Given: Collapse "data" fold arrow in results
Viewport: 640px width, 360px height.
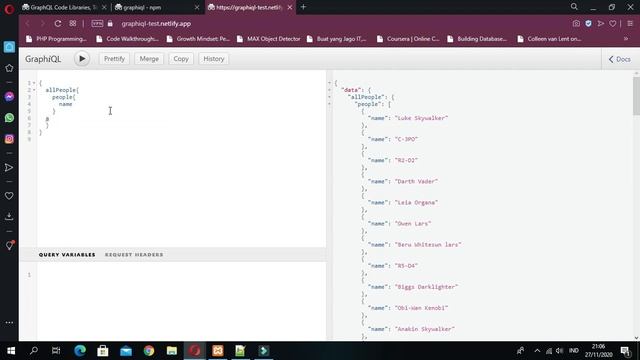Looking at the screenshot, I should coord(329,90).
